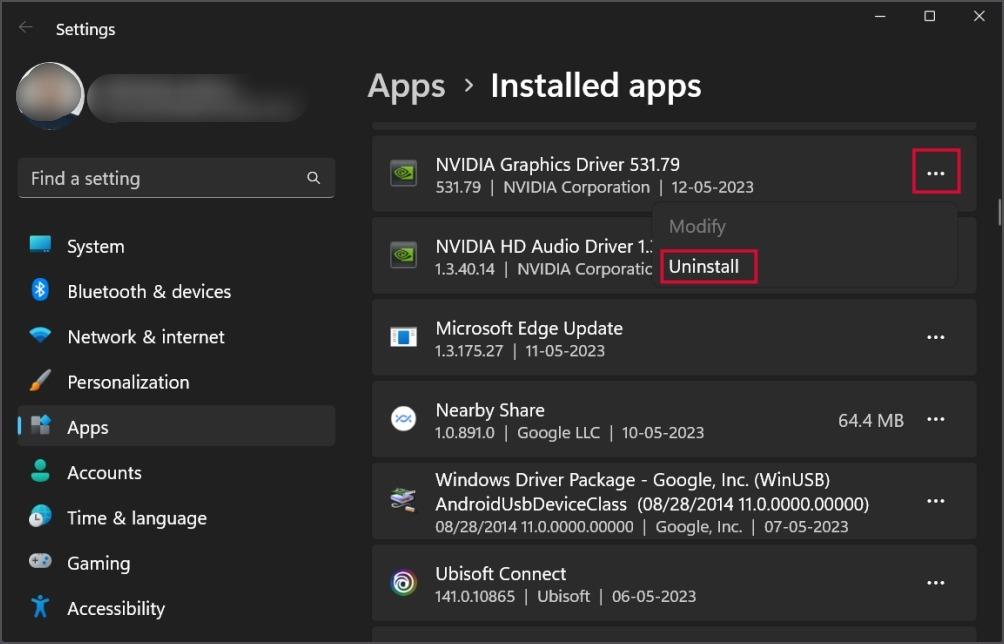Screen dimensions: 1004x644
Task: Select Apps in the sidebar
Action: tap(176, 427)
